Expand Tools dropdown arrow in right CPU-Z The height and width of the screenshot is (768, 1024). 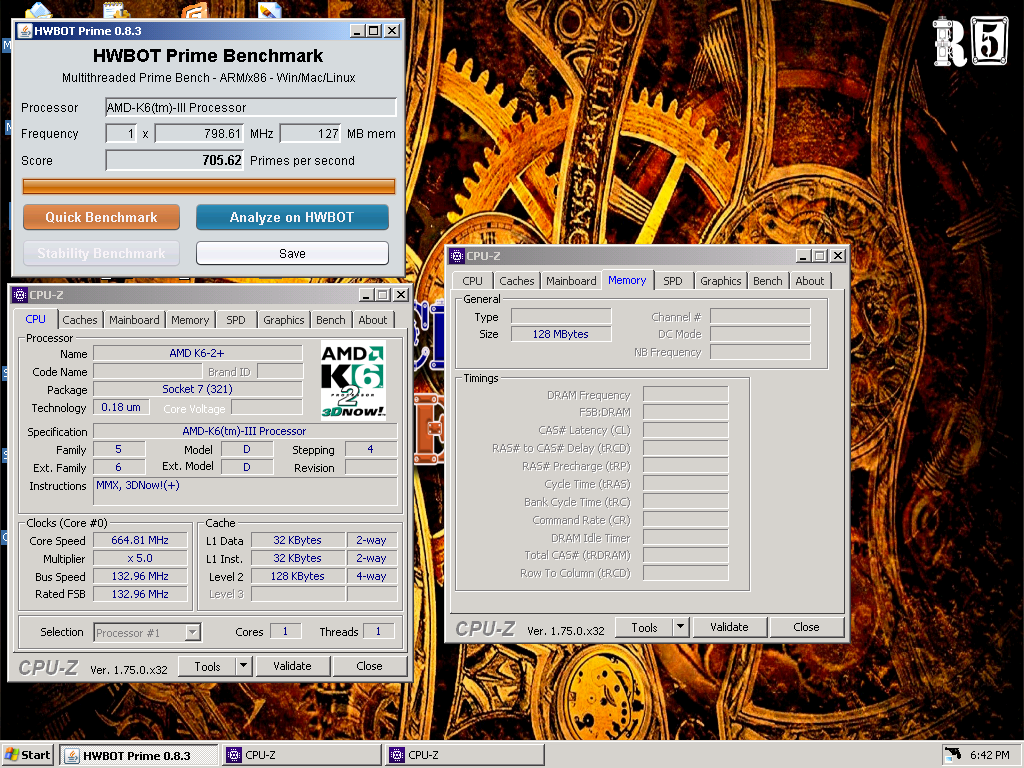pos(680,627)
